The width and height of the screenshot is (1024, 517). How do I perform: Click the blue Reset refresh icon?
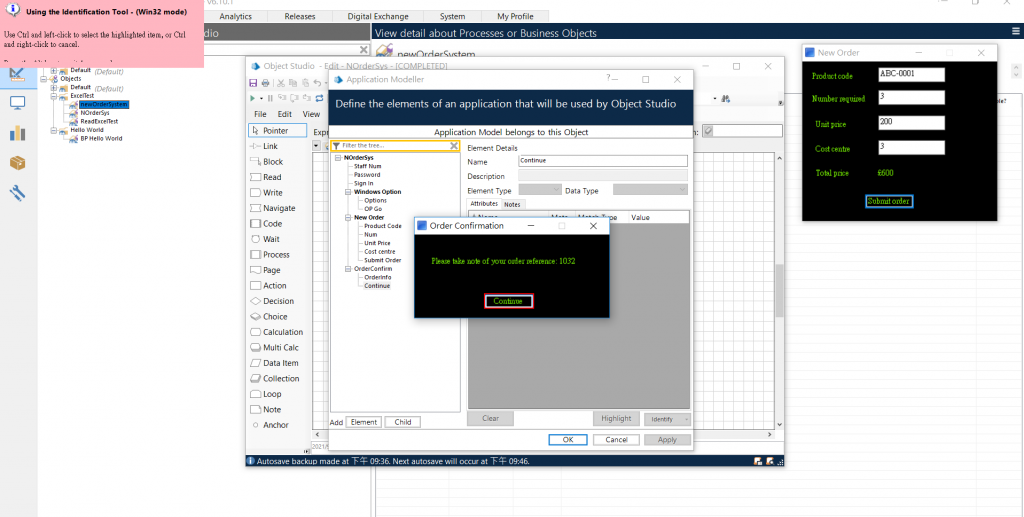319,98
